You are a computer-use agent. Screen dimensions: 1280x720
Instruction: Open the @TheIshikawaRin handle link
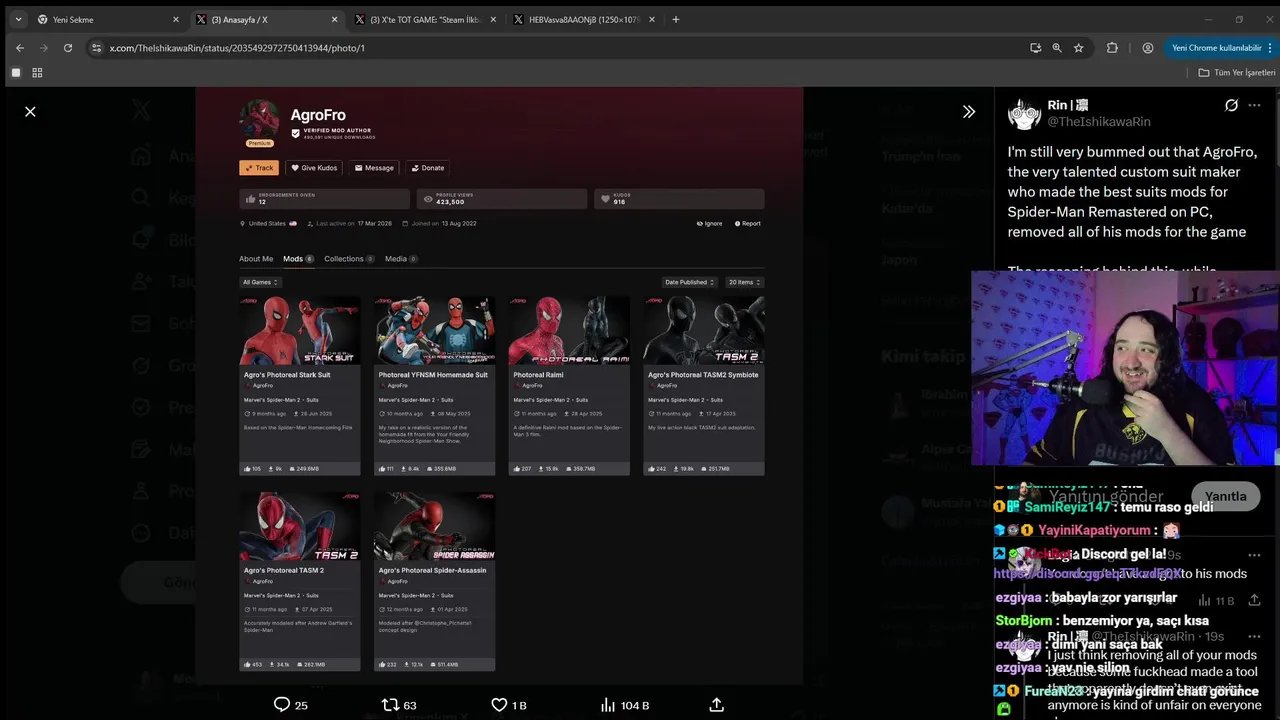pyautogui.click(x=1099, y=122)
